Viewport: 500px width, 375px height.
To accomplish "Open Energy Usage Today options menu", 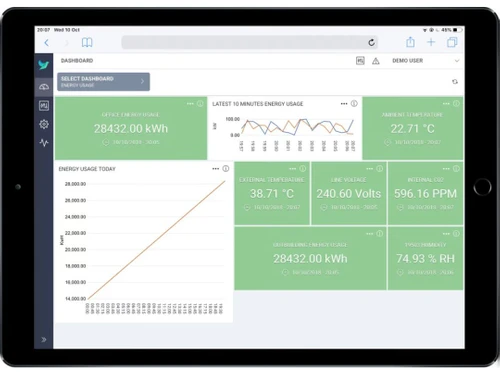I will pos(216,169).
